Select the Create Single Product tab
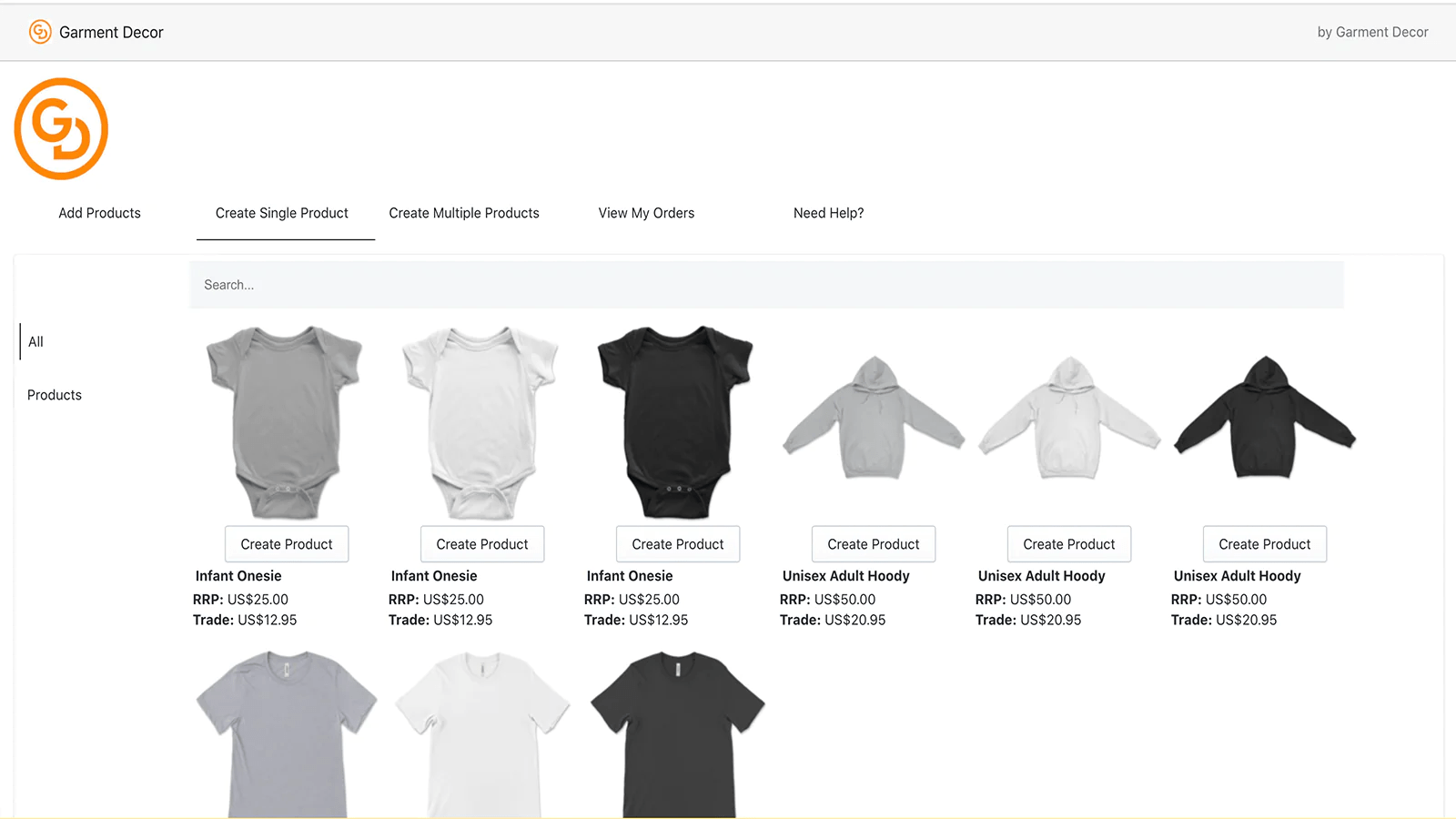Viewport: 1456px width, 819px height. click(x=281, y=213)
